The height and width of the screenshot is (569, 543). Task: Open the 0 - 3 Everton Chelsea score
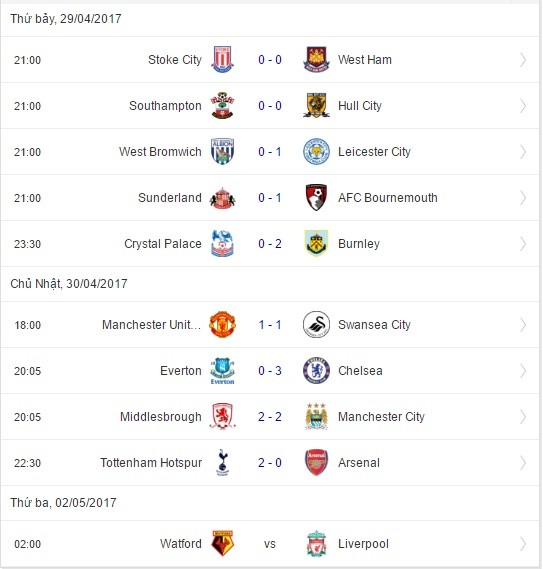270,371
